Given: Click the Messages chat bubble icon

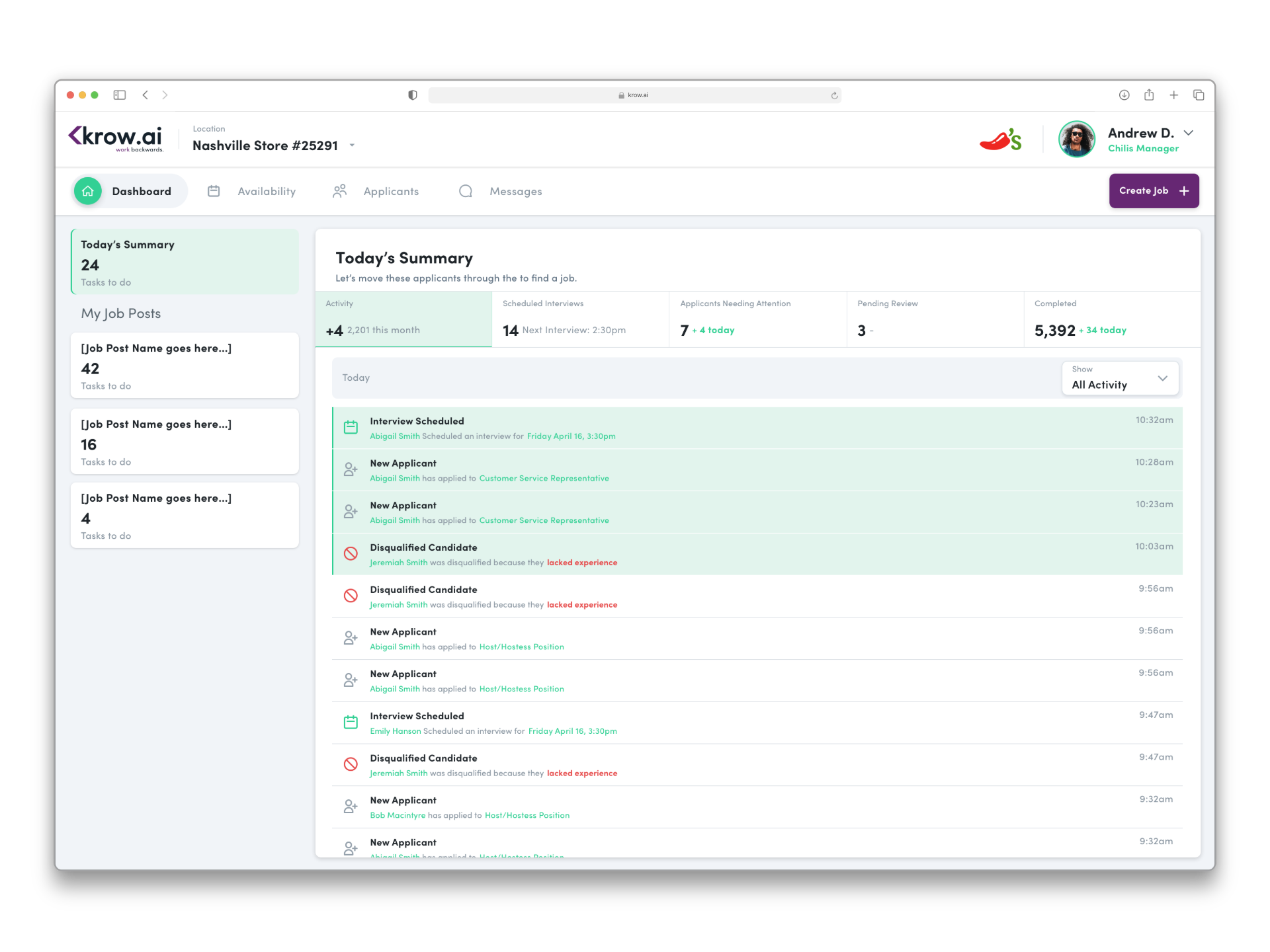Looking at the screenshot, I should [466, 191].
